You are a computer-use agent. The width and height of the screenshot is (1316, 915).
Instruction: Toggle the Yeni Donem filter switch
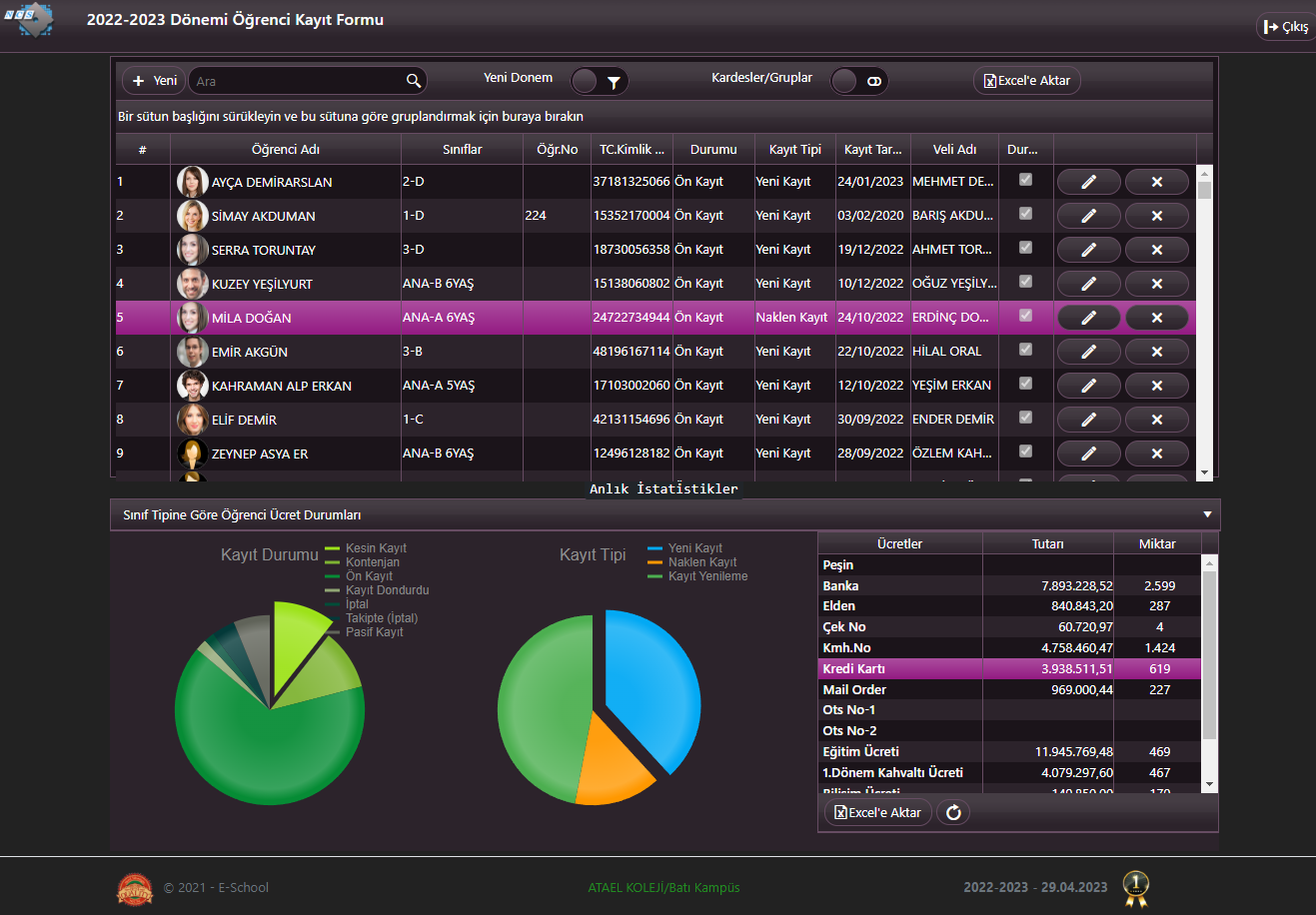(600, 81)
